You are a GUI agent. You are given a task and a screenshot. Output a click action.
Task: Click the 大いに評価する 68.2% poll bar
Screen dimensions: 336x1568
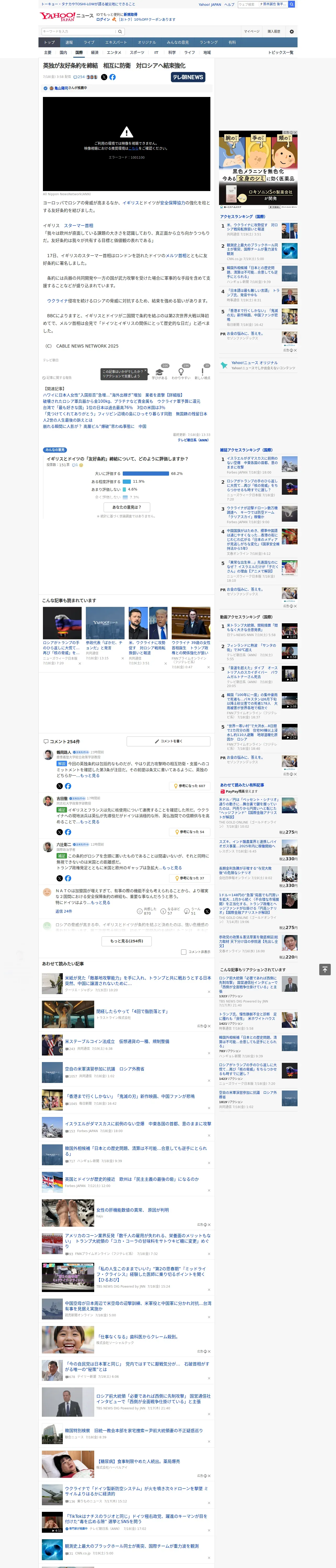[146, 474]
